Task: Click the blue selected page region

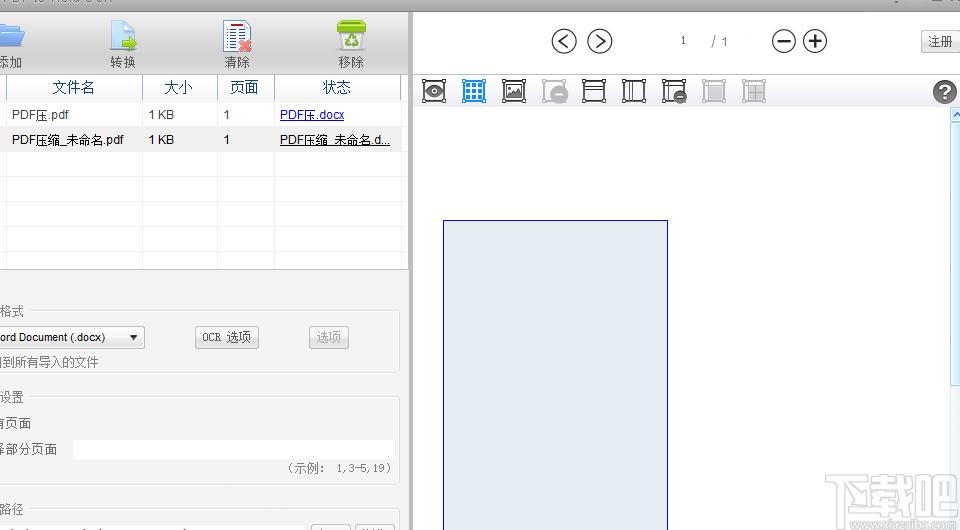Action: pos(555,375)
